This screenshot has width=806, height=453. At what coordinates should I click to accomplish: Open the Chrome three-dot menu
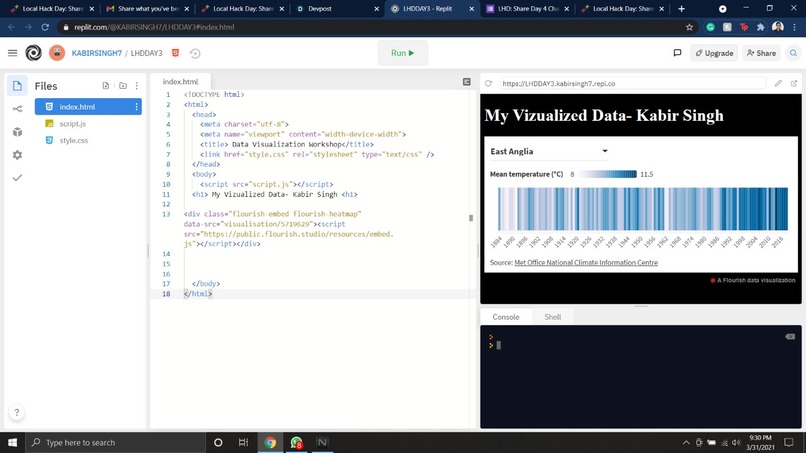[x=795, y=27]
